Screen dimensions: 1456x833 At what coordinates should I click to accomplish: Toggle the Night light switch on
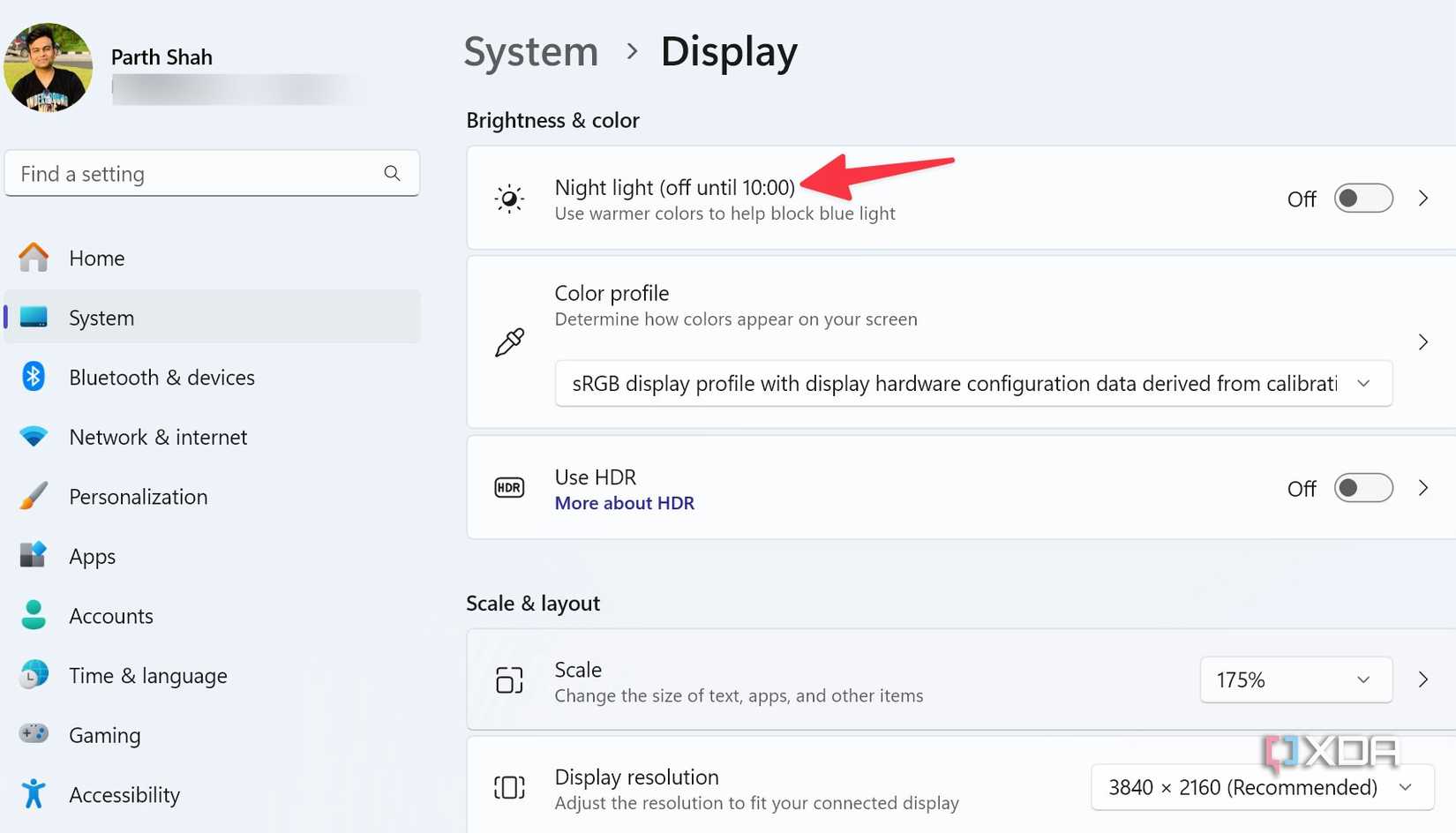pyautogui.click(x=1363, y=199)
